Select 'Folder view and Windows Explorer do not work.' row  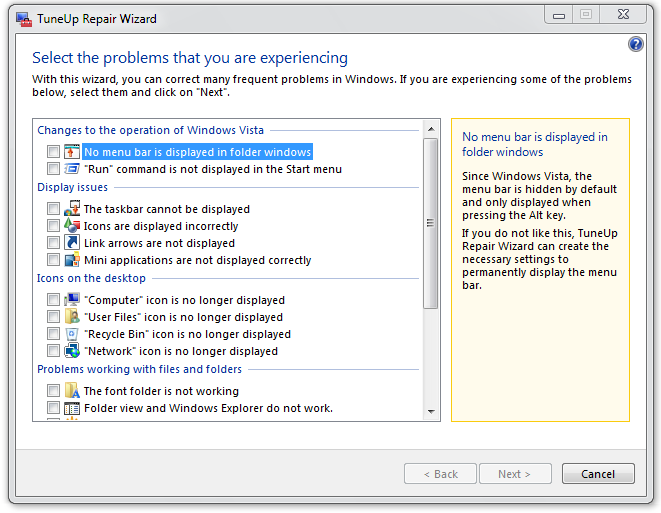click(x=208, y=408)
